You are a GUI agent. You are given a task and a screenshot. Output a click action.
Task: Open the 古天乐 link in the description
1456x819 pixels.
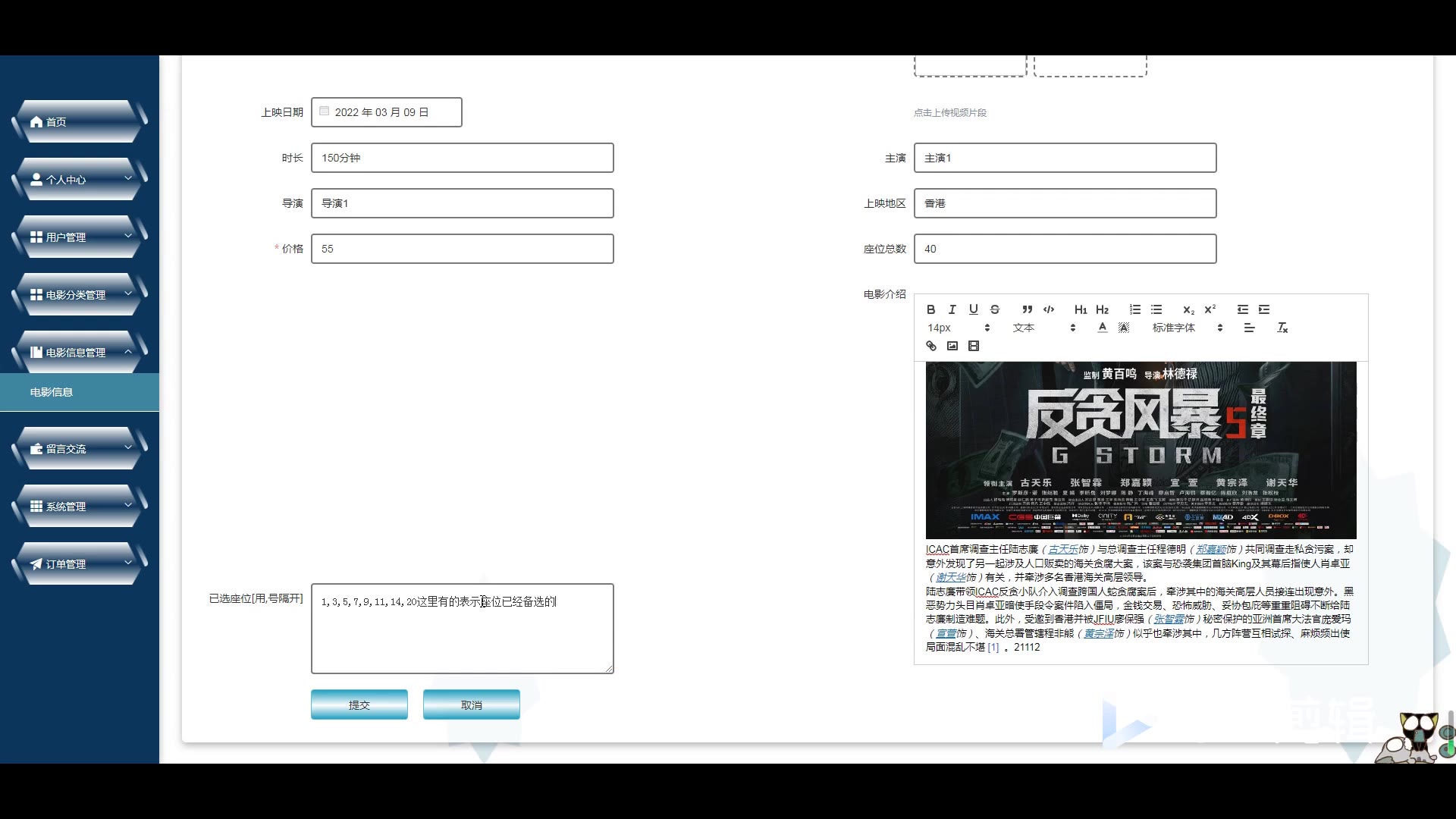point(1063,549)
